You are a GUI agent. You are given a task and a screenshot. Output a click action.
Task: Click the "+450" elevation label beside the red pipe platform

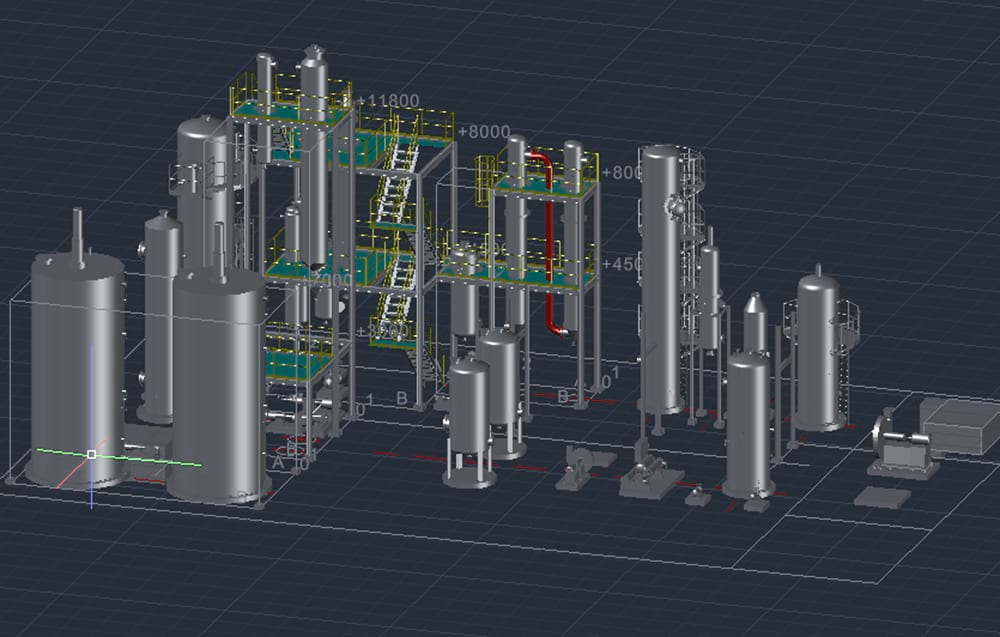[x=622, y=263]
